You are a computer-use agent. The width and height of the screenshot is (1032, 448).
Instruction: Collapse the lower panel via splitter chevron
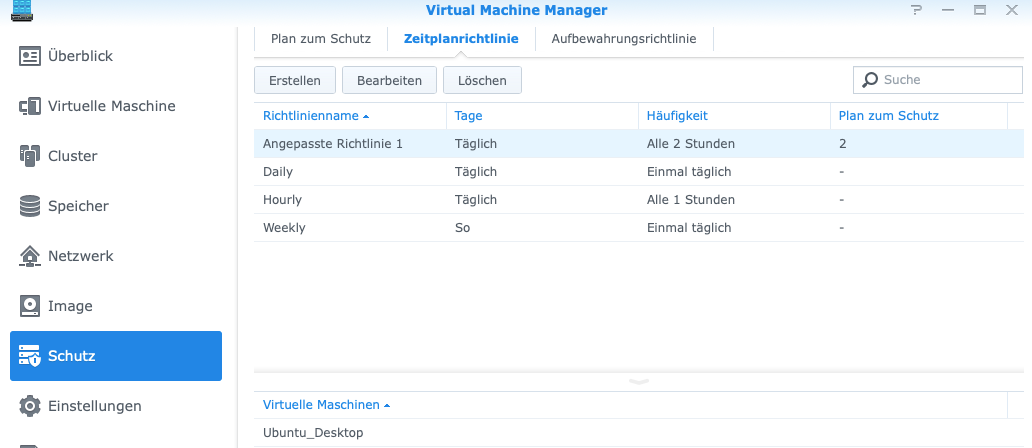coord(638,381)
